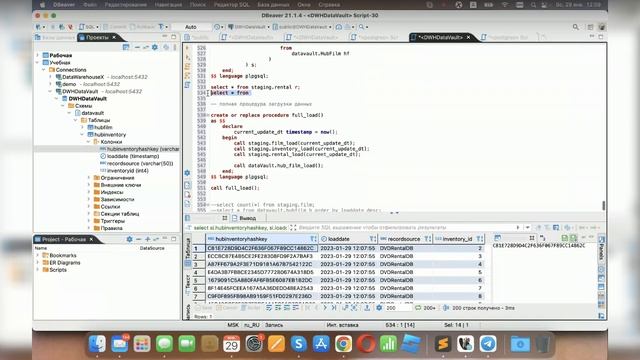This screenshot has height=360, width=640.
Task: Go to next results page arrow
Action: click(325, 308)
